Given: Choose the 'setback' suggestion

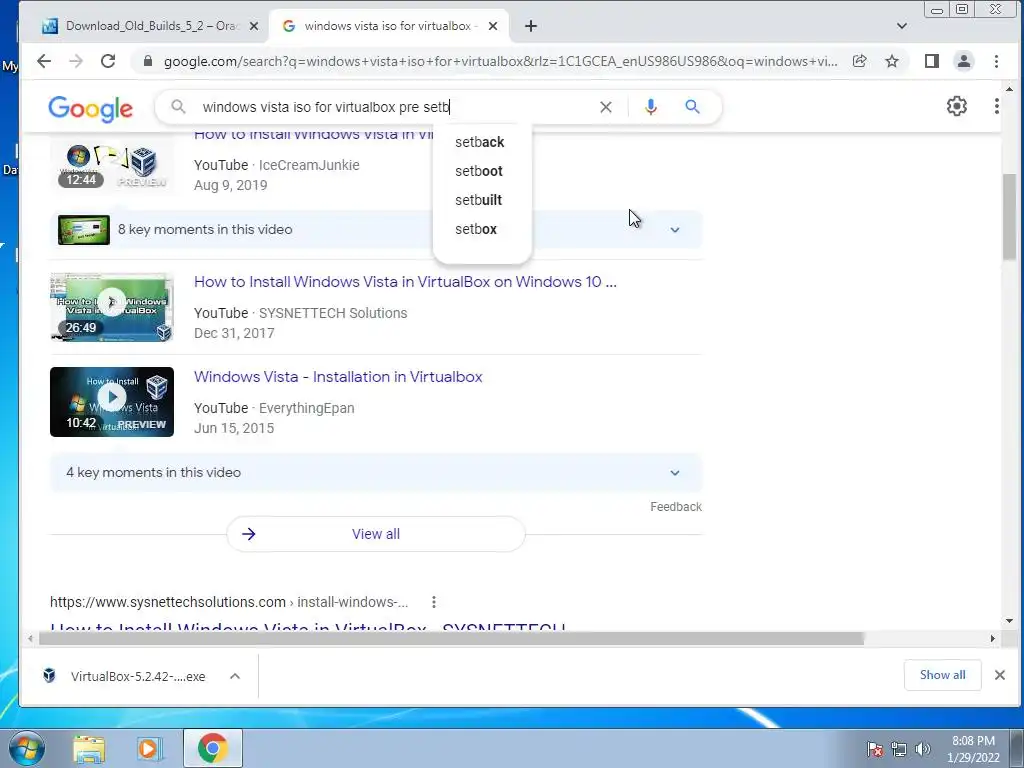Looking at the screenshot, I should click(480, 142).
